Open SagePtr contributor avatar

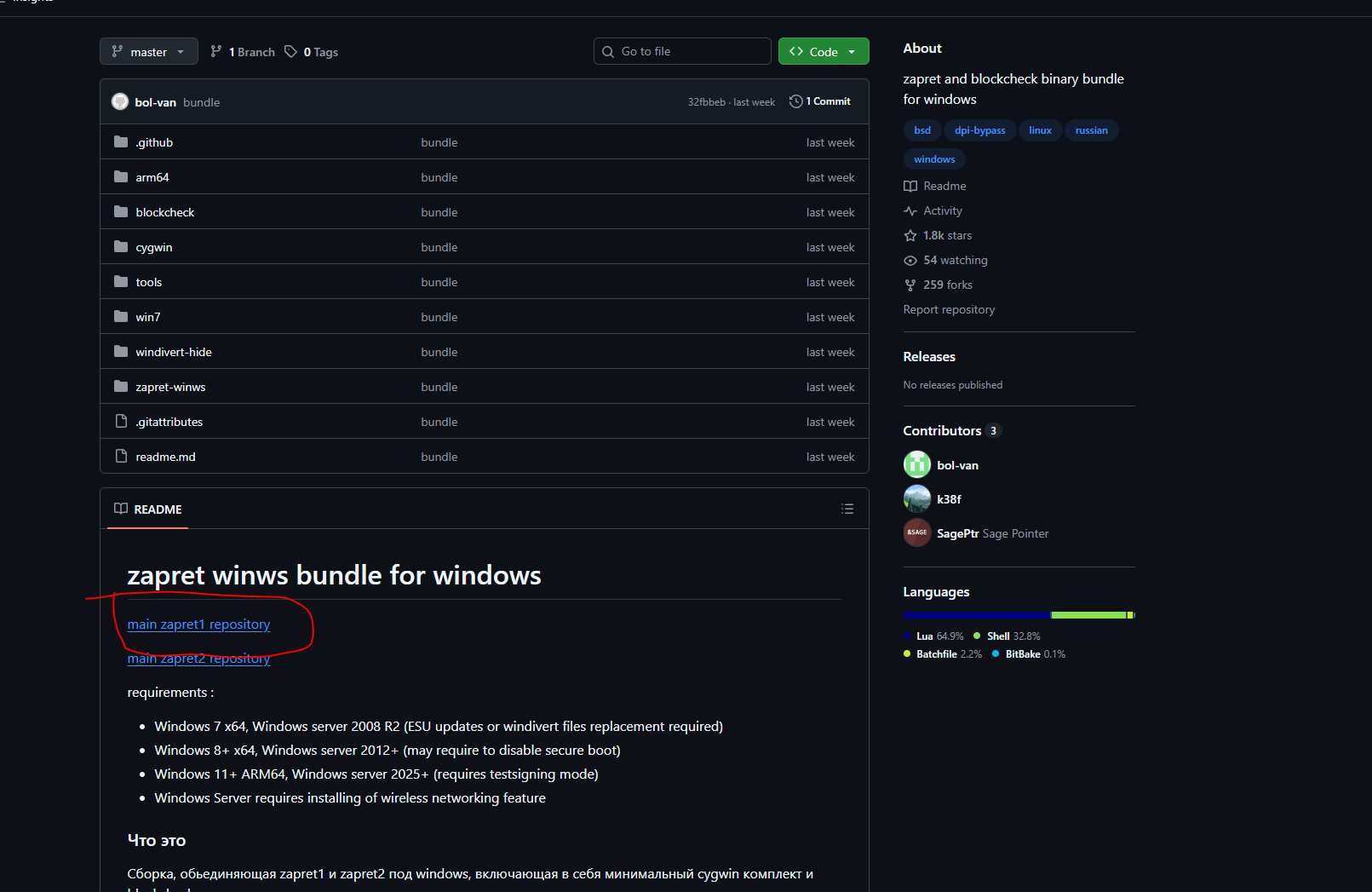tap(917, 532)
